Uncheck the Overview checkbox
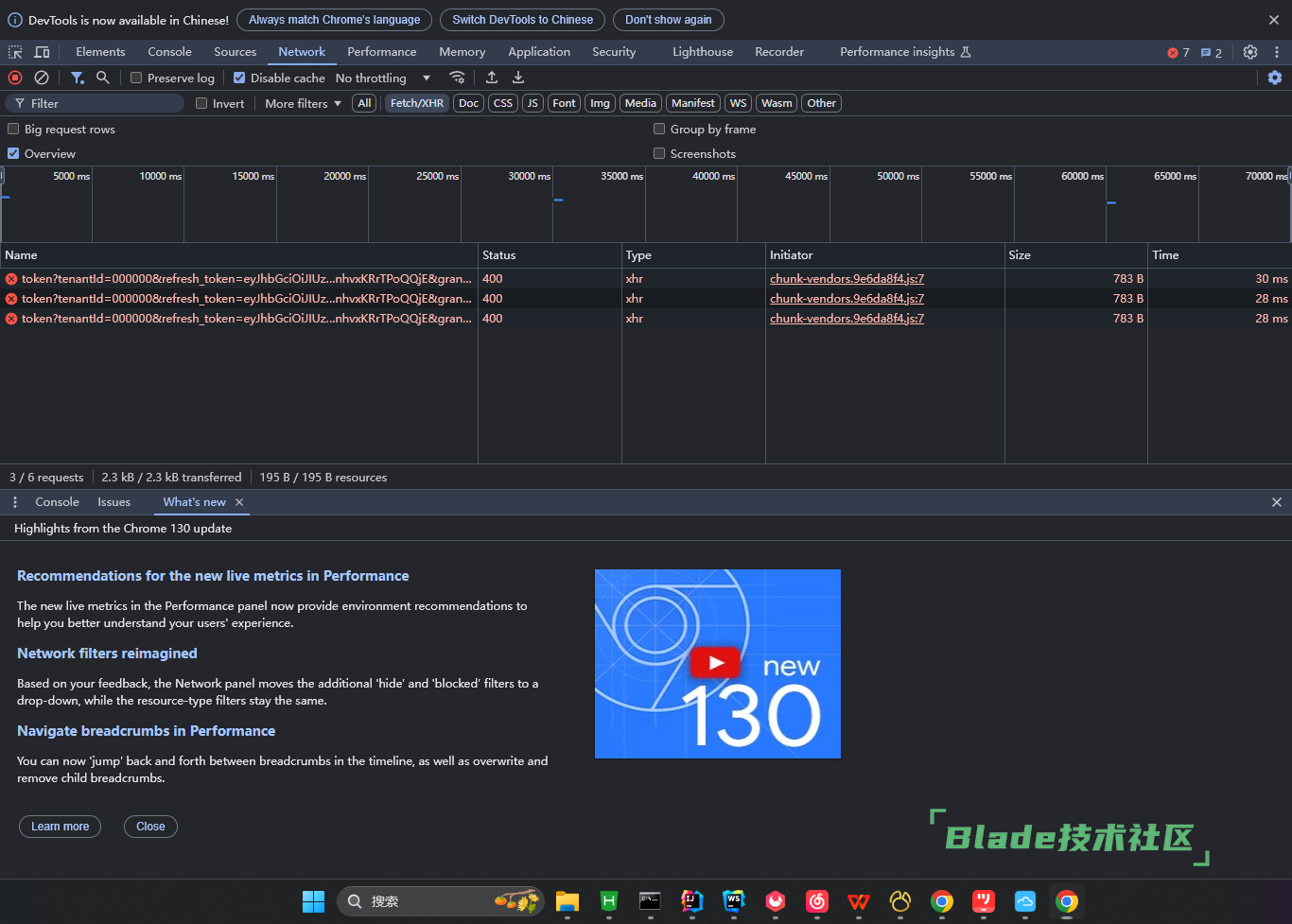1292x924 pixels. (x=13, y=153)
